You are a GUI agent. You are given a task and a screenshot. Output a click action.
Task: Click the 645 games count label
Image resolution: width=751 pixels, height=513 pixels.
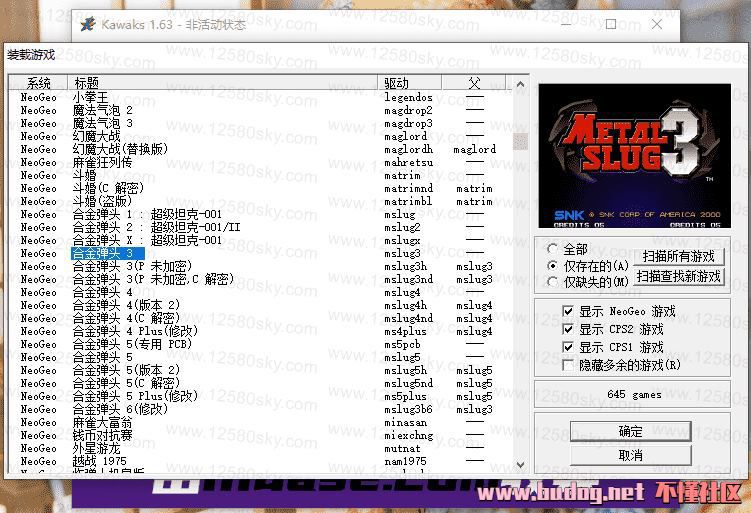tap(634, 395)
